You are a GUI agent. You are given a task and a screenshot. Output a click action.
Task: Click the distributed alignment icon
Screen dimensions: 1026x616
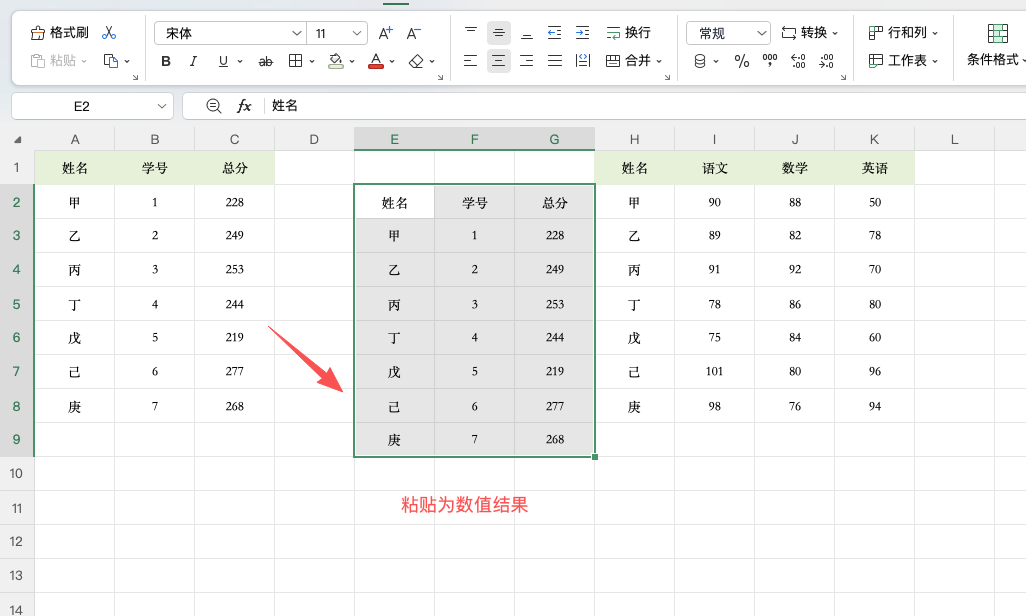pyautogui.click(x=582, y=61)
